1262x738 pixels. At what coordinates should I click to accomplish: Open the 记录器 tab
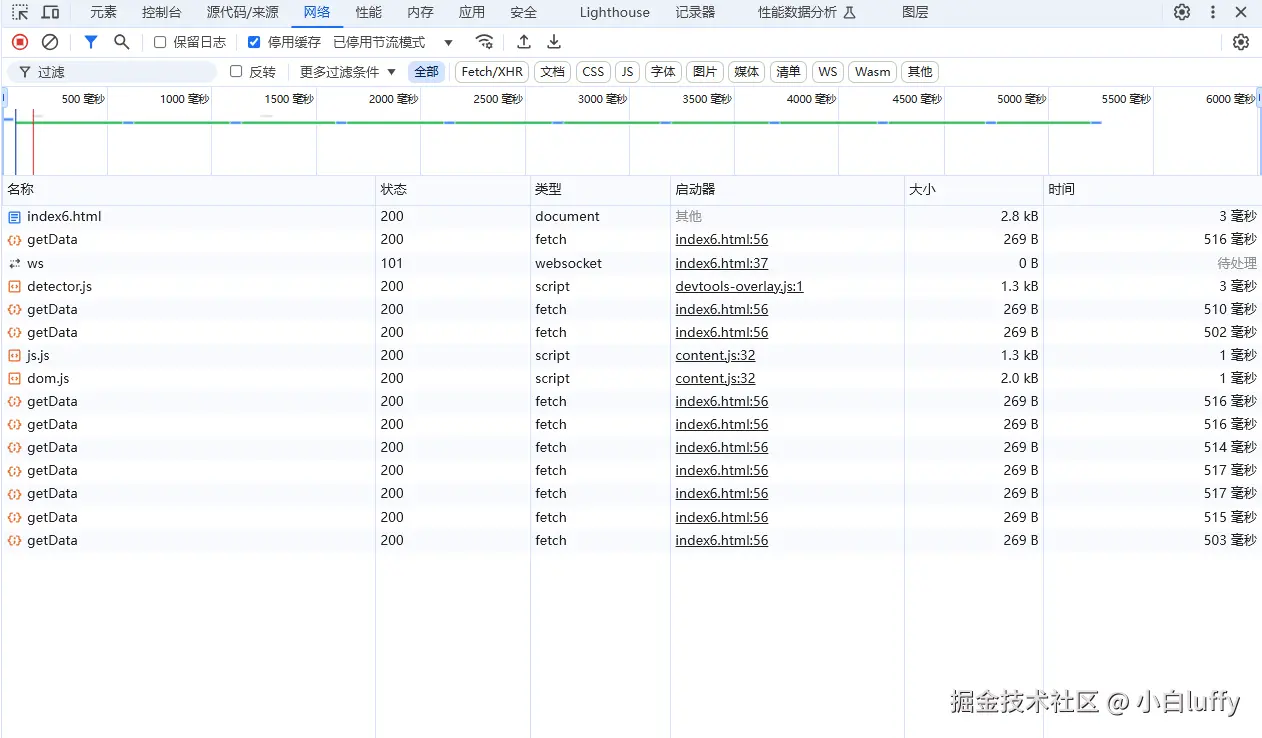[695, 13]
